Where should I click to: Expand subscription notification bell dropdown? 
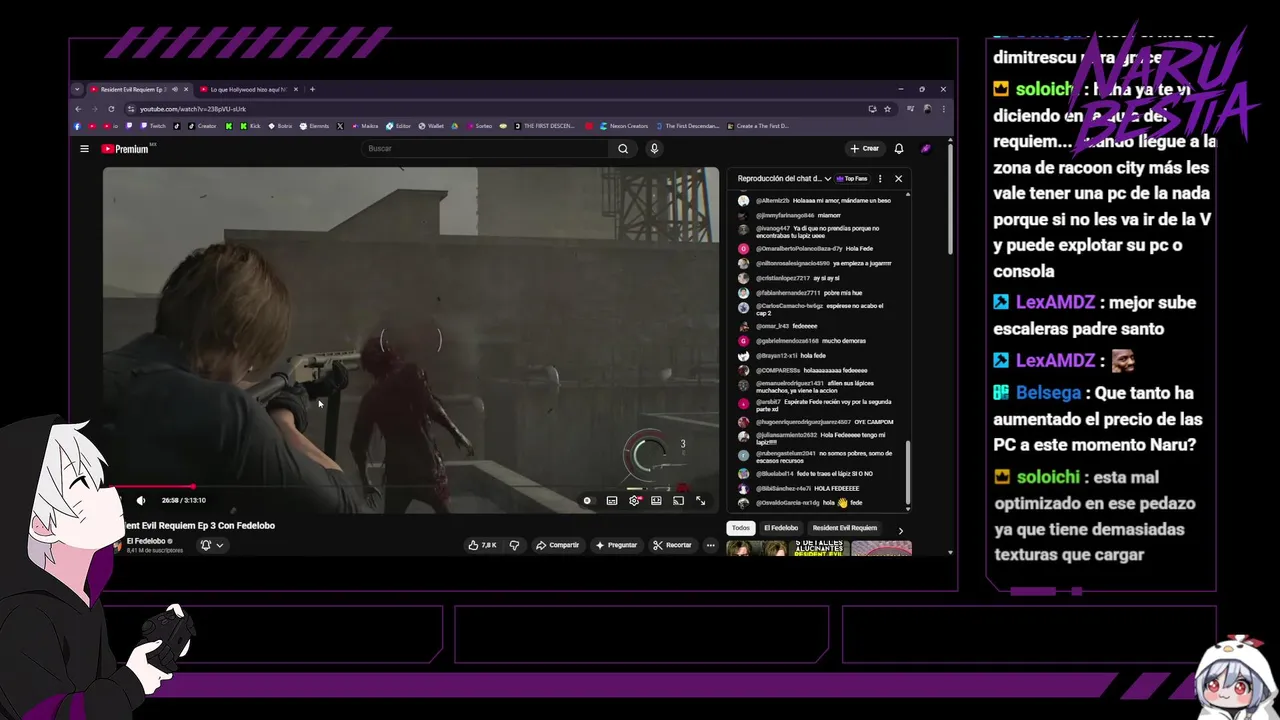coord(212,545)
